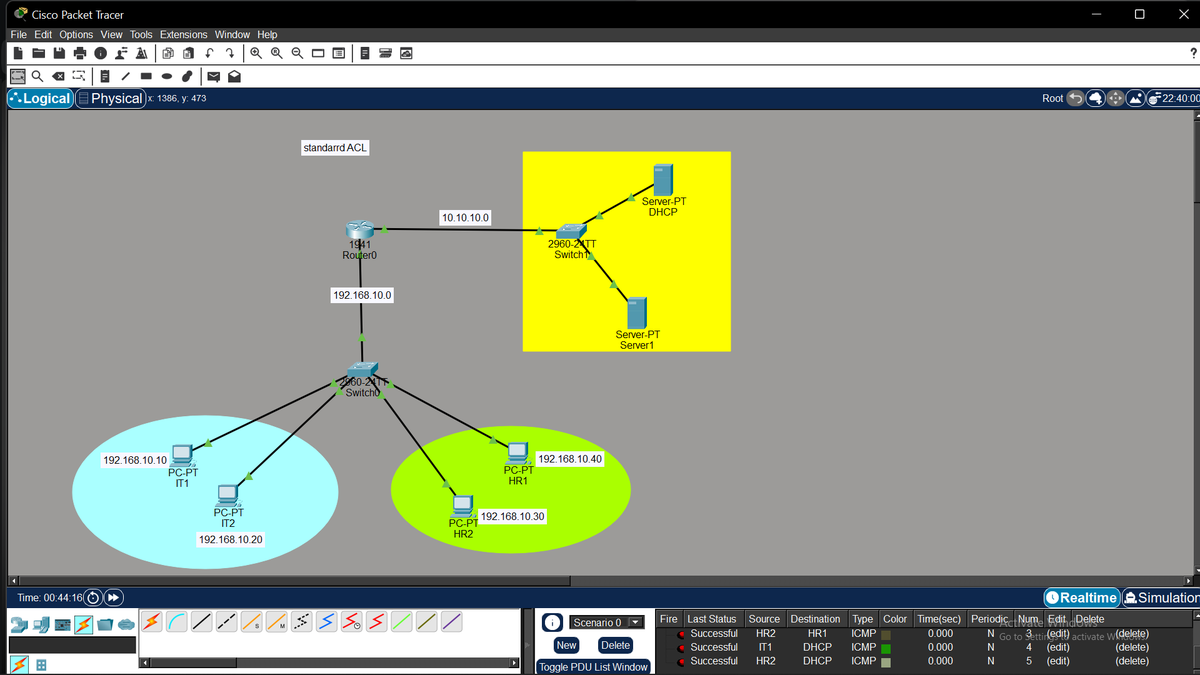
Task: Expand the Extensions menu
Action: click(x=183, y=34)
